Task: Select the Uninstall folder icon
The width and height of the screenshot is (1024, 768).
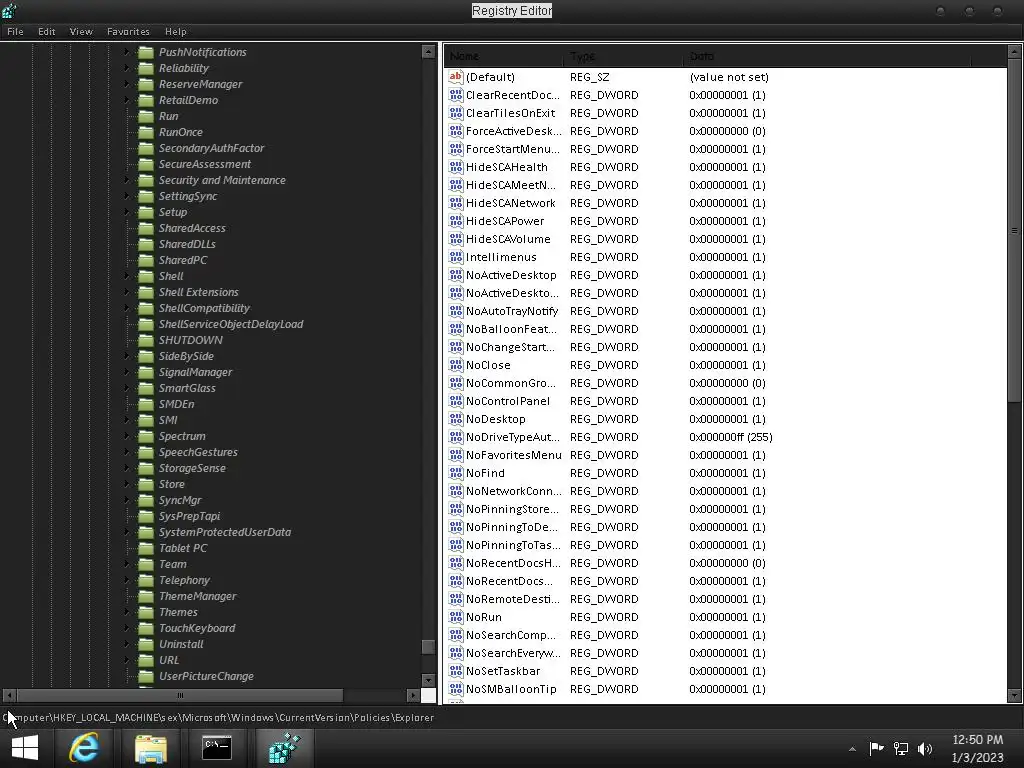Action: point(146,644)
